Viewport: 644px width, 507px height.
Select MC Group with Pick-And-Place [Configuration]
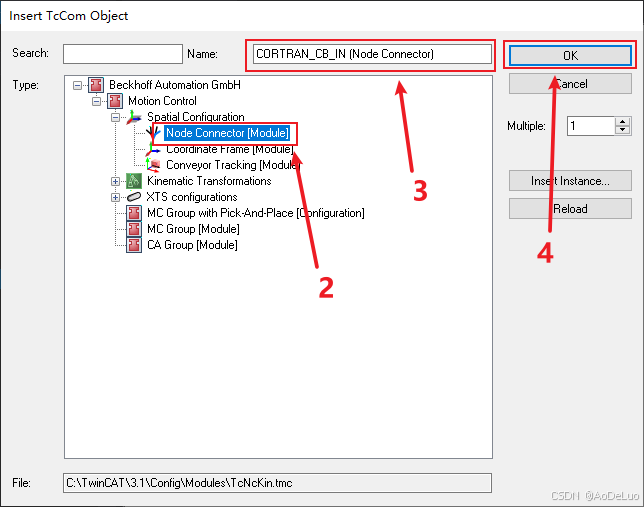point(255,213)
